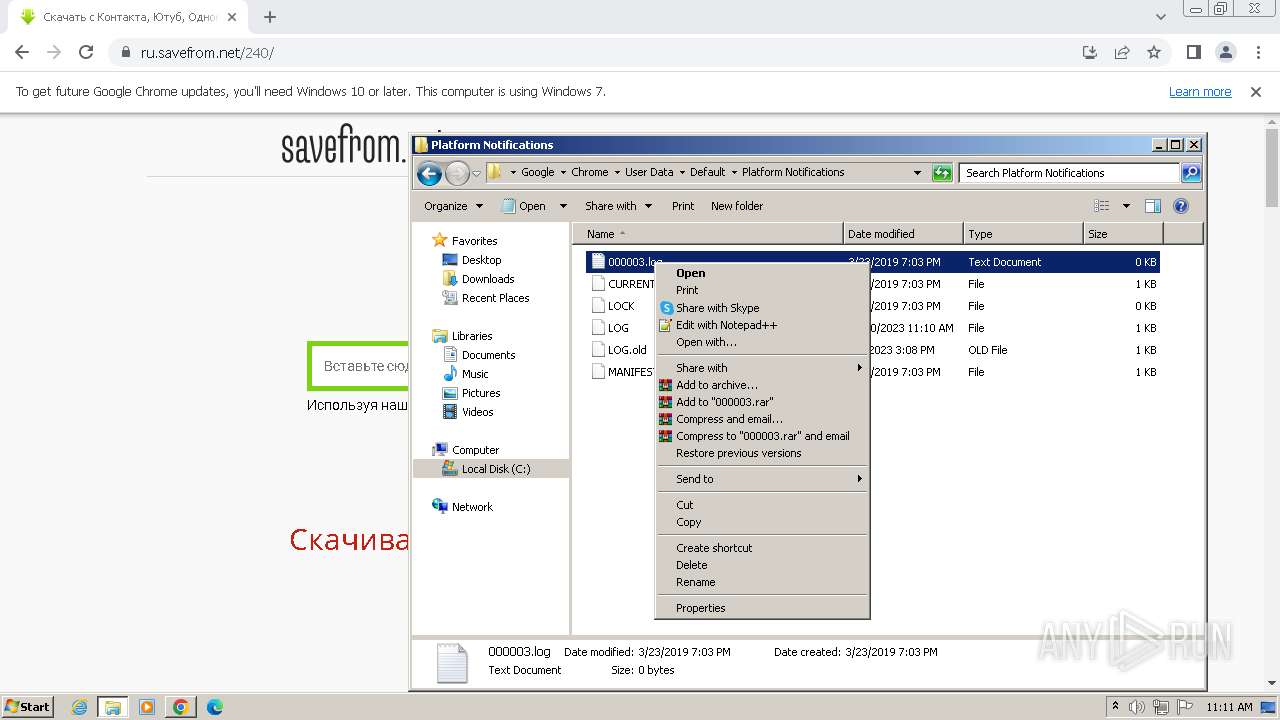Click New folder toolbar button
Viewport: 1280px width, 720px height.
[737, 206]
